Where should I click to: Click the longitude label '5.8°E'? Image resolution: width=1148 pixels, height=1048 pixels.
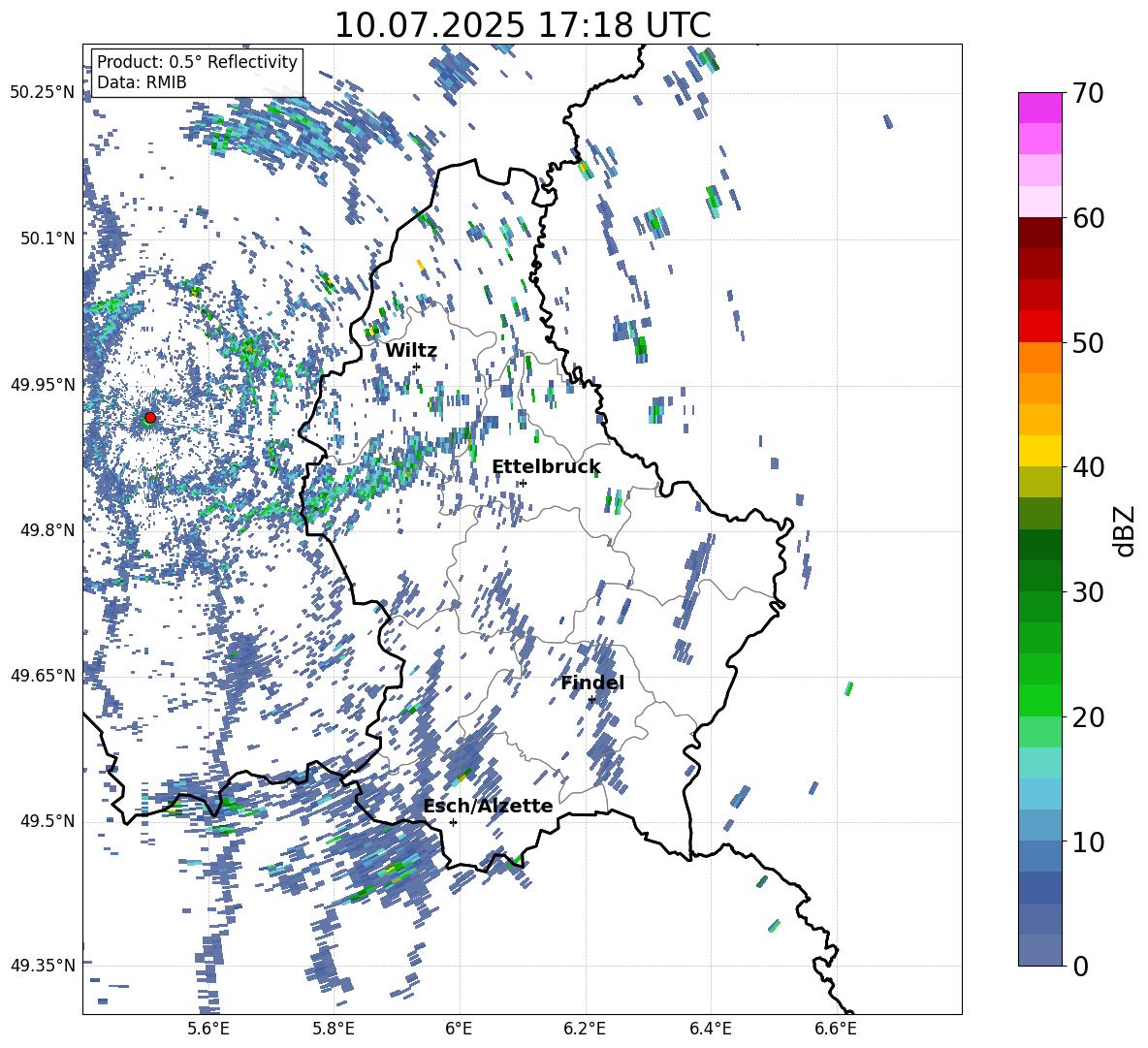pyautogui.click(x=334, y=1029)
